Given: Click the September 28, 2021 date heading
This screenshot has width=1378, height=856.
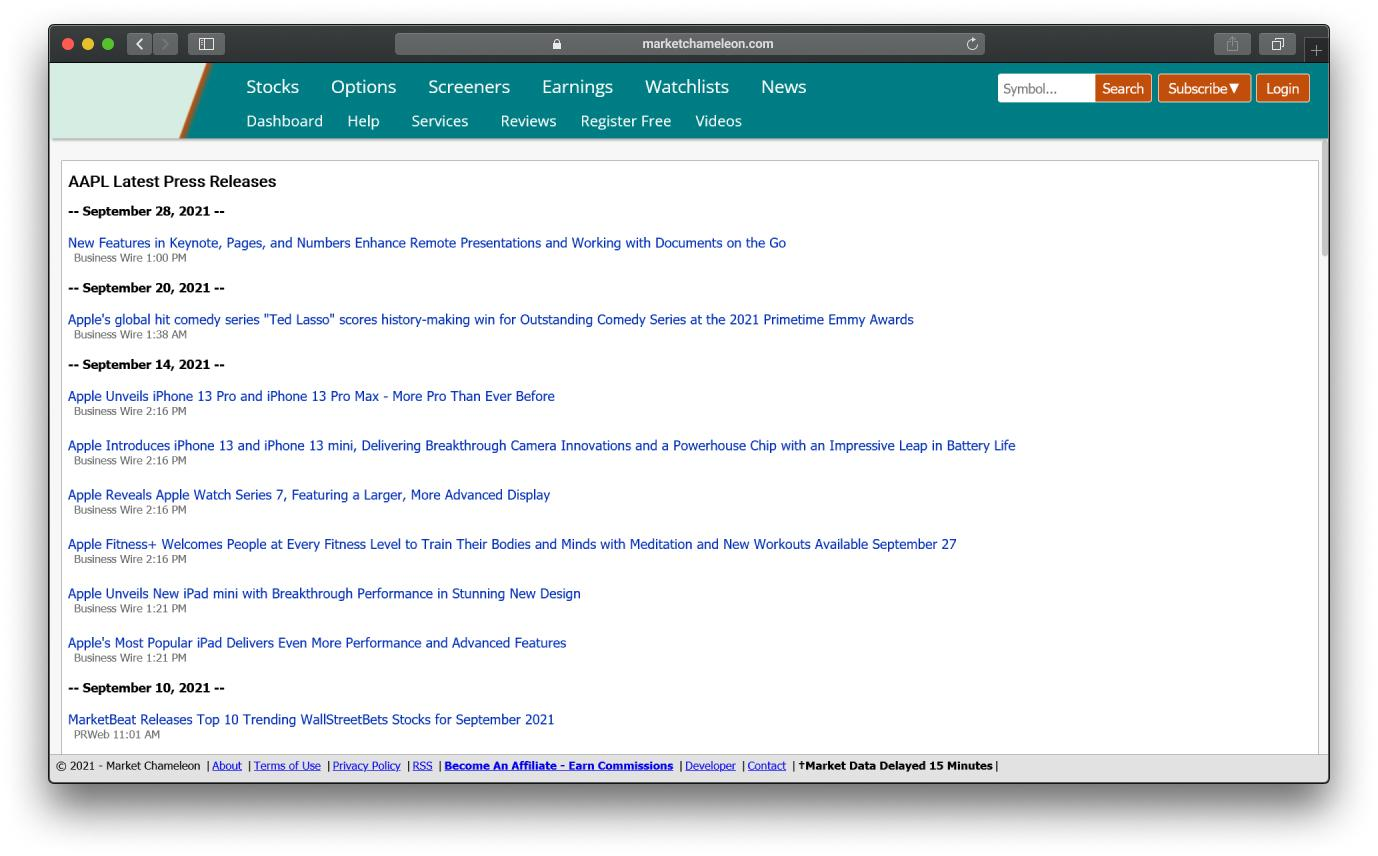Looking at the screenshot, I should [x=146, y=212].
